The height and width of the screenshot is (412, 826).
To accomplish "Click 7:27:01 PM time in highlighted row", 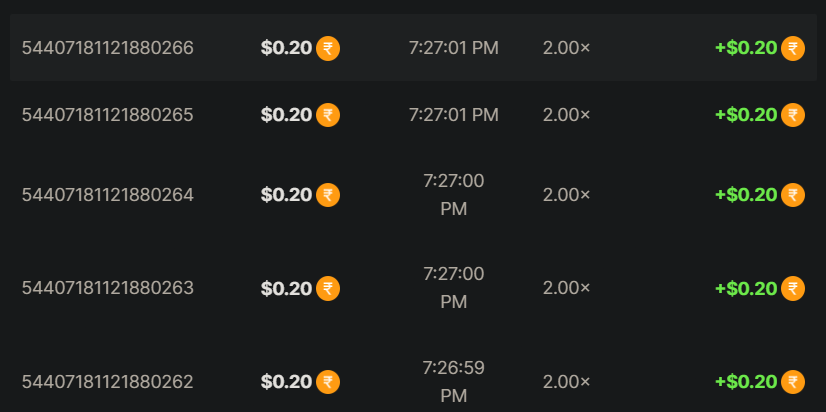I will pos(453,48).
